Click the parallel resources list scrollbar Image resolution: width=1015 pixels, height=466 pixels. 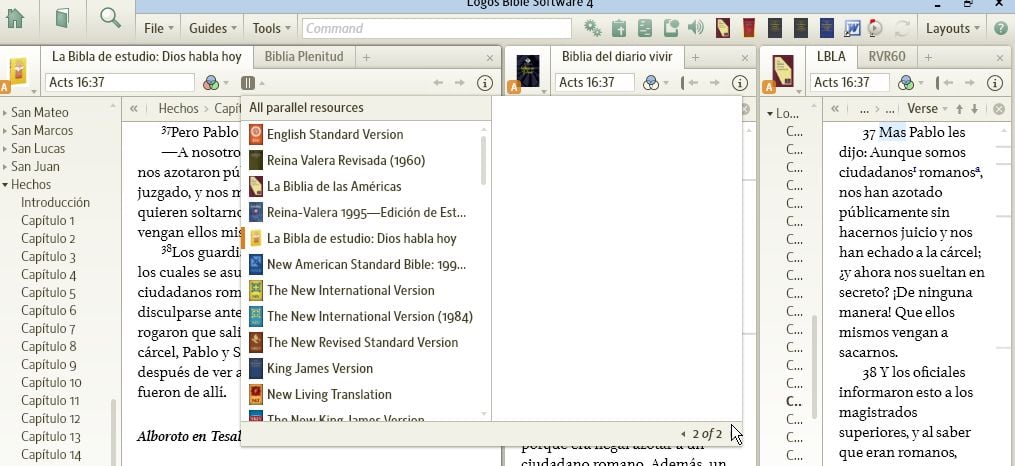click(x=484, y=160)
